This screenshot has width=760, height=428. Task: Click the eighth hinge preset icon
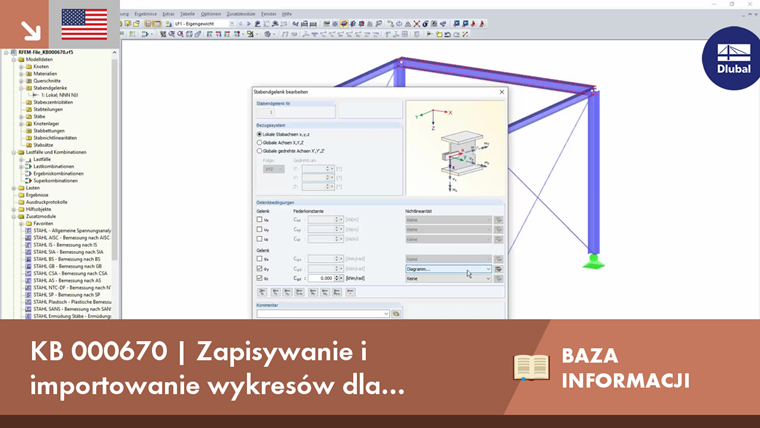pos(350,292)
